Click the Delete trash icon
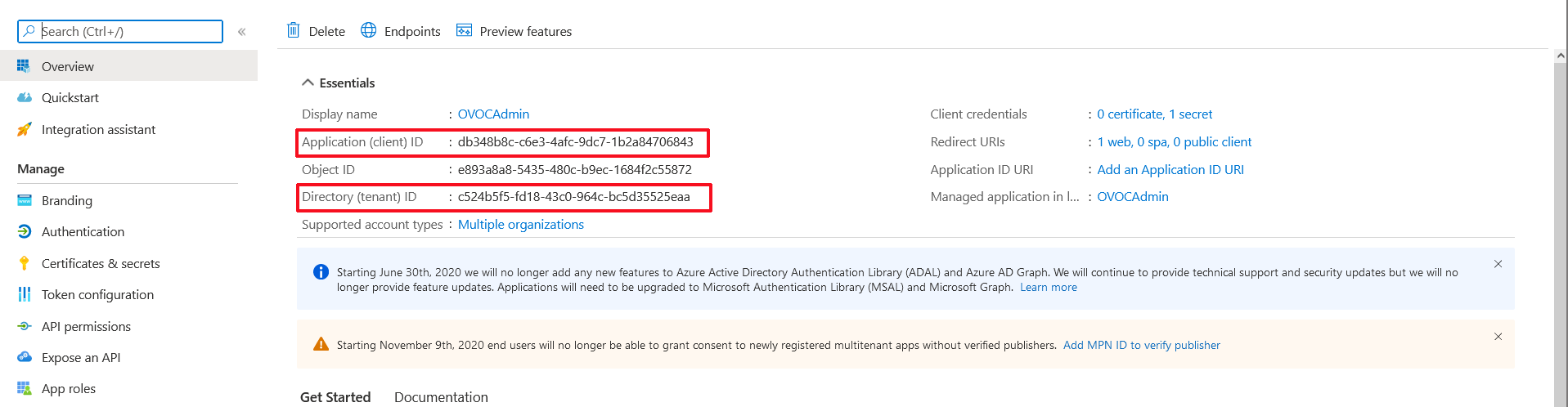This screenshot has width=1568, height=407. point(293,31)
